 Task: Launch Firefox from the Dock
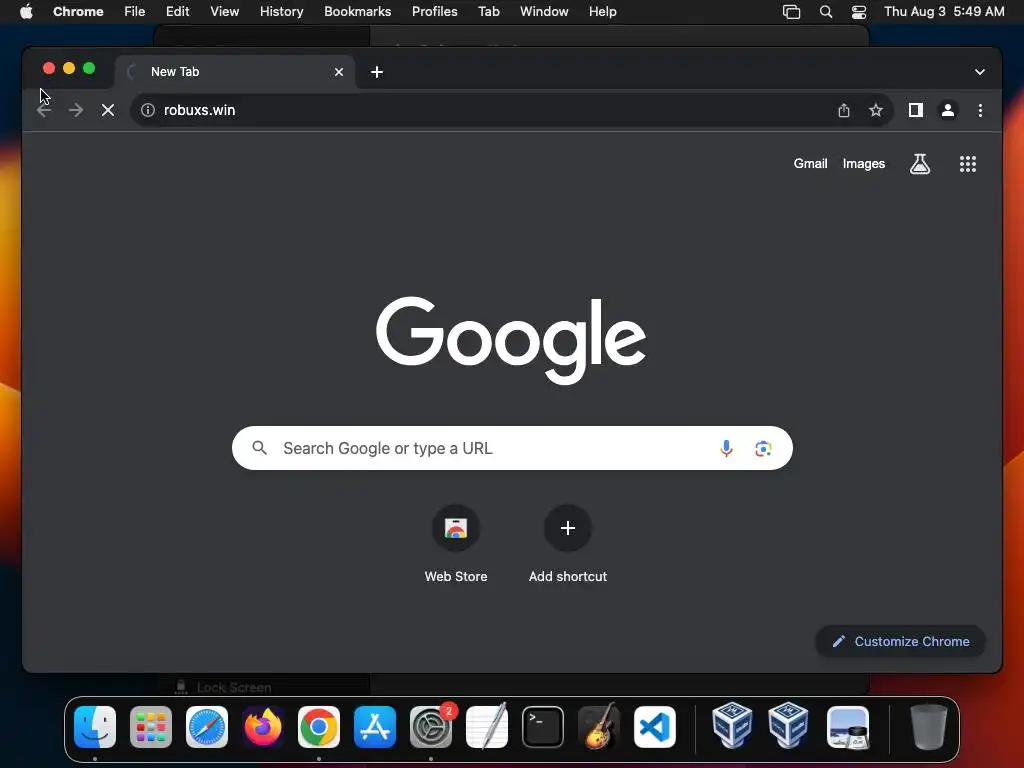pos(263,726)
